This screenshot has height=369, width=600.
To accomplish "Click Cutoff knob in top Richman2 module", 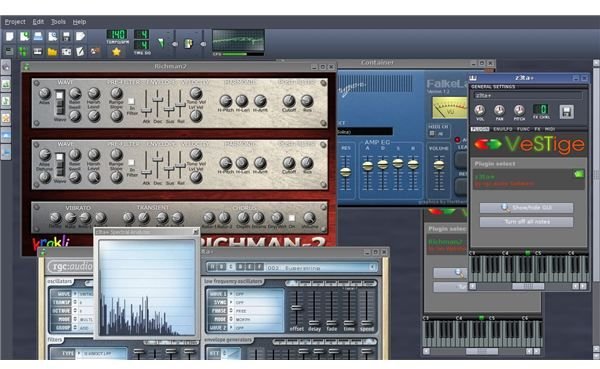I will point(289,101).
